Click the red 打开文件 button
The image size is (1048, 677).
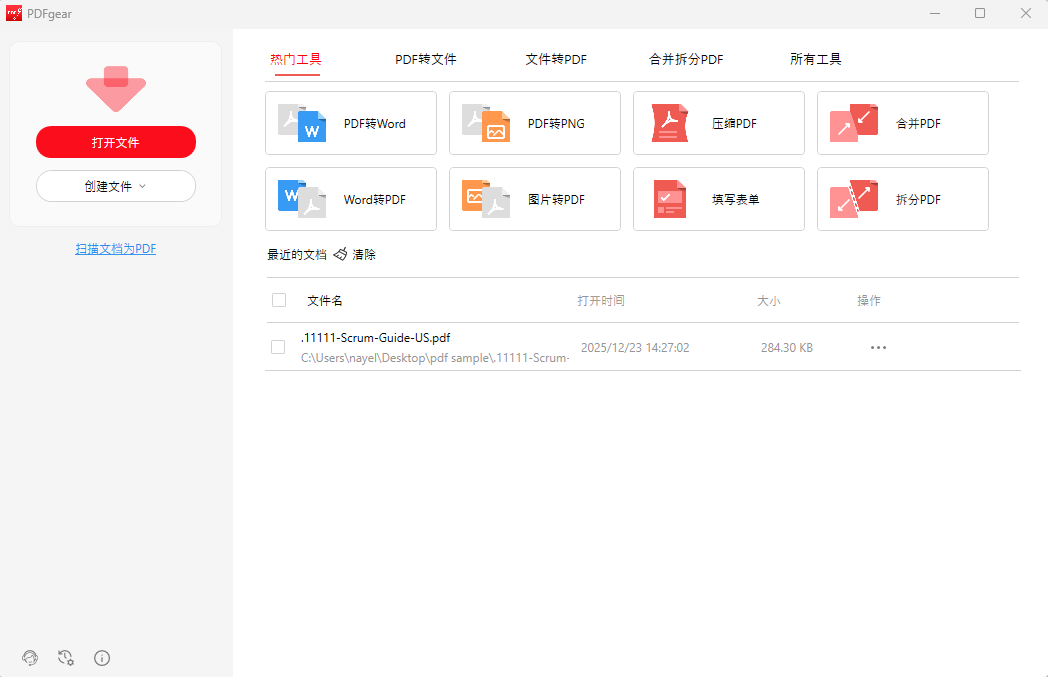(115, 142)
